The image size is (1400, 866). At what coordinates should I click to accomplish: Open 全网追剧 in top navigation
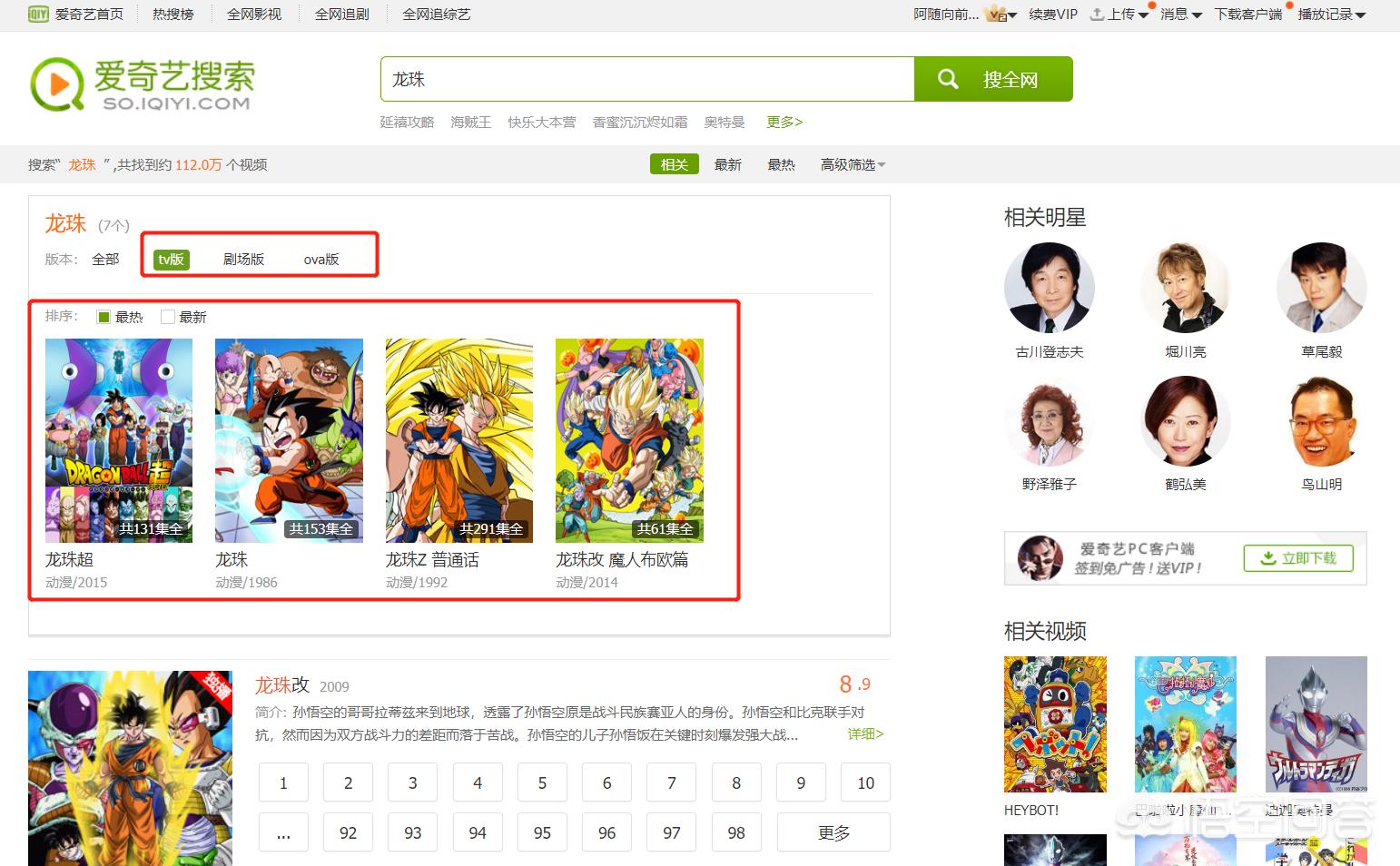(x=342, y=14)
